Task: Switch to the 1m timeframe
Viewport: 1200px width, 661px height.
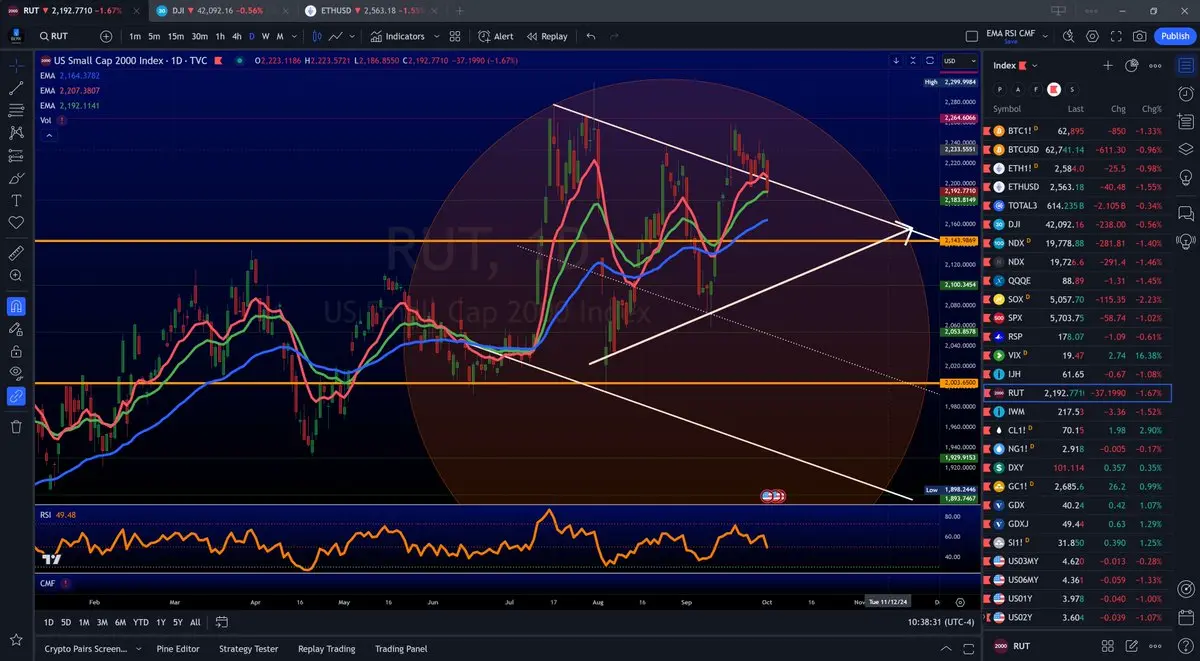Action: pos(135,36)
